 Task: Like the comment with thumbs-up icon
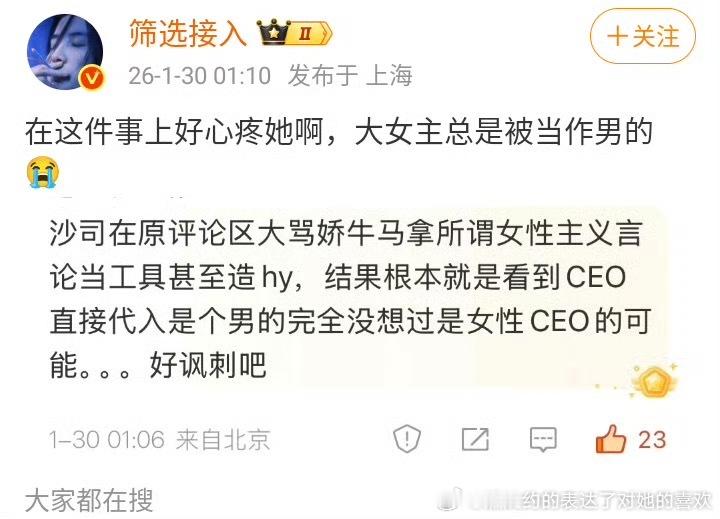(x=611, y=439)
